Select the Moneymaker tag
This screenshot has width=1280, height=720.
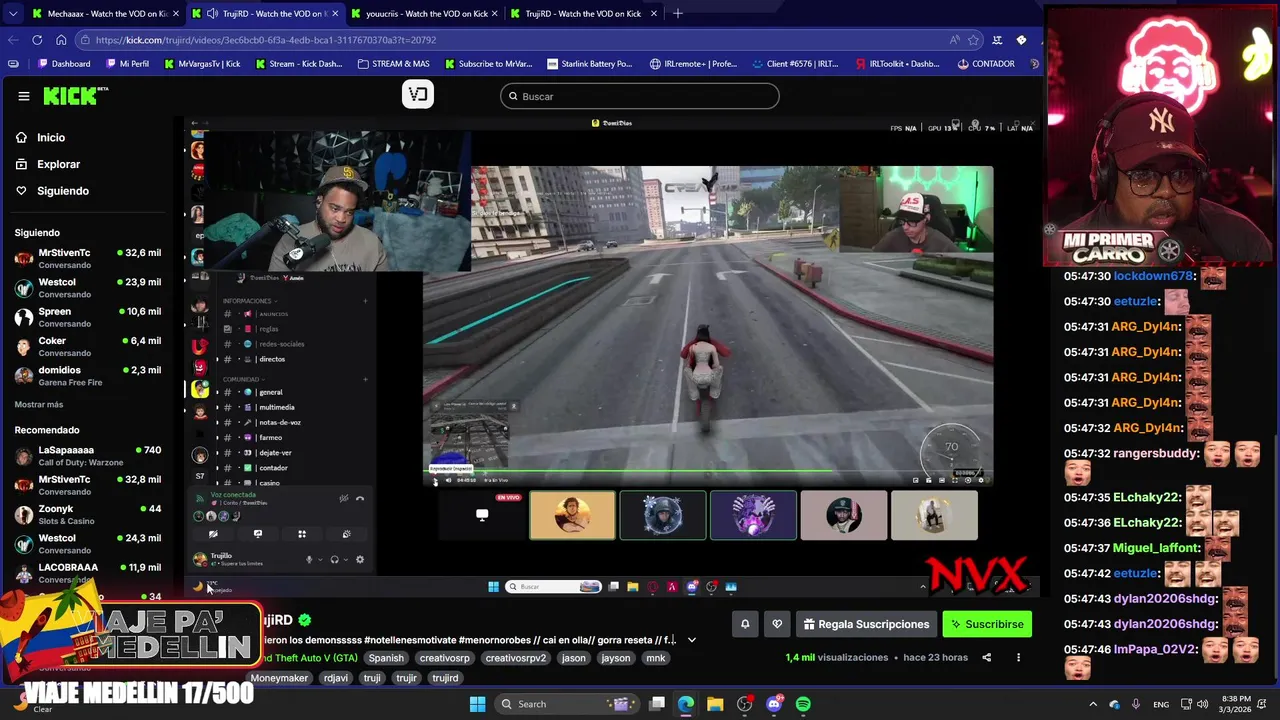279,678
